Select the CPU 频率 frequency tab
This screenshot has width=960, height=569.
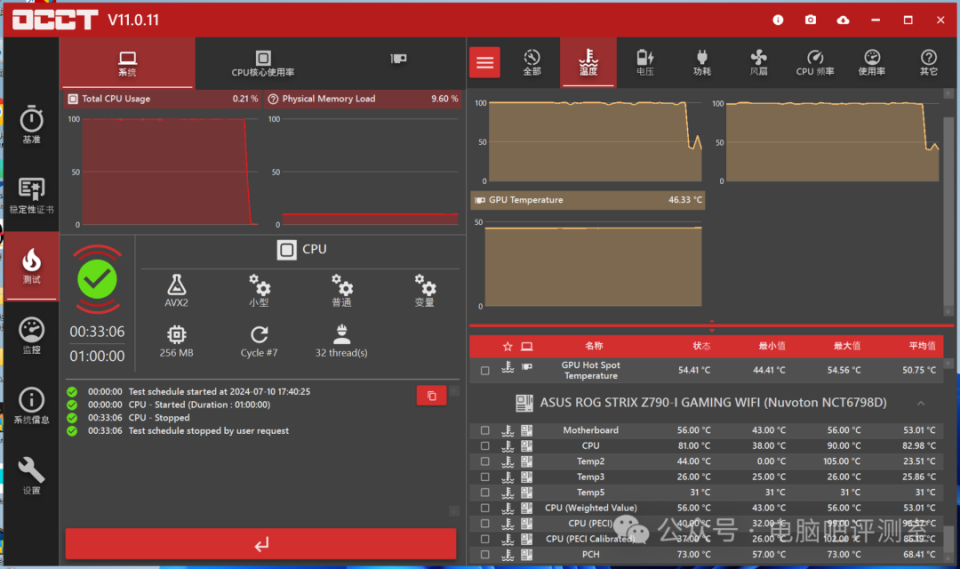[x=815, y=62]
